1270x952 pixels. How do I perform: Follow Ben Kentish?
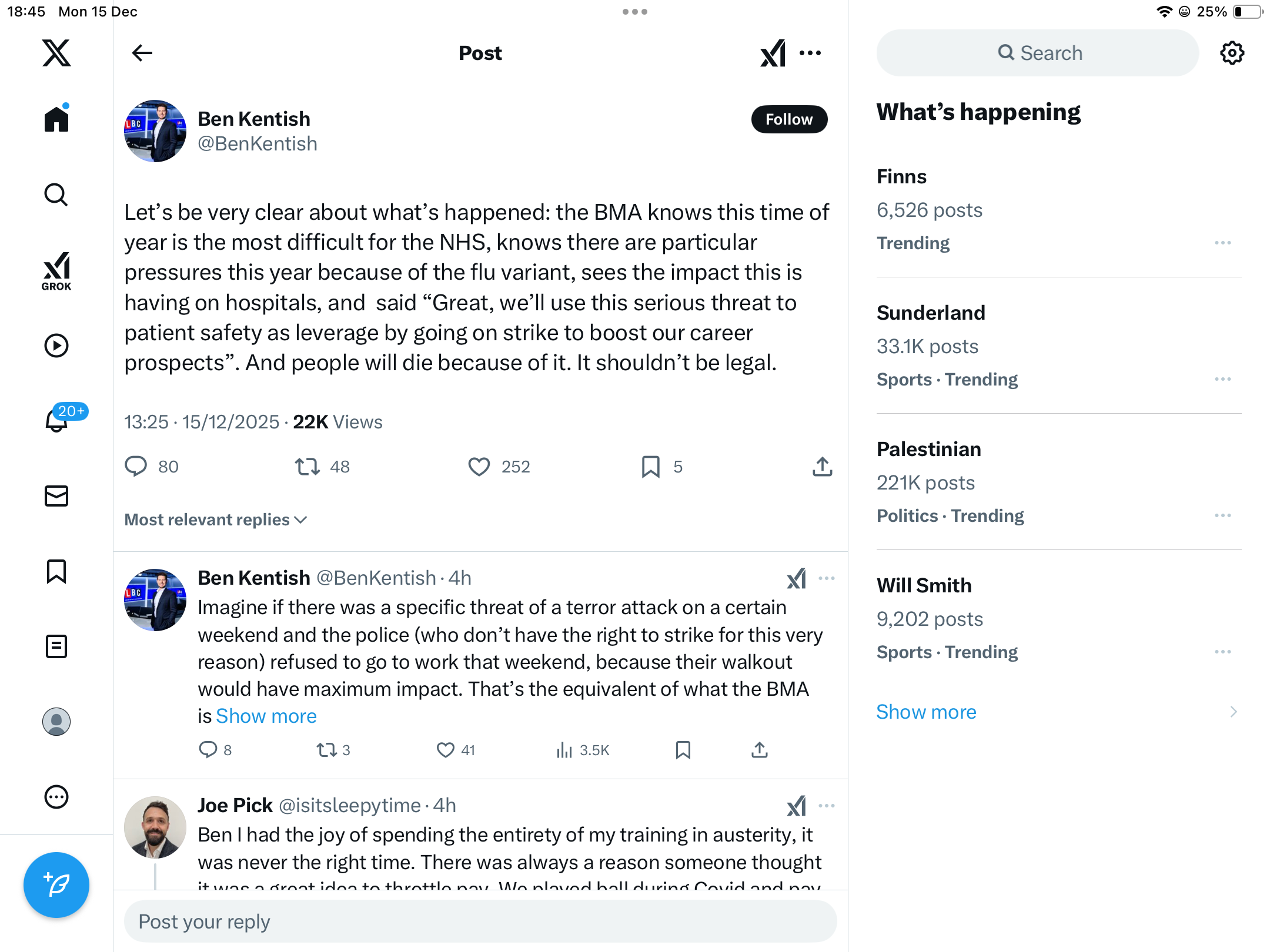(x=789, y=119)
